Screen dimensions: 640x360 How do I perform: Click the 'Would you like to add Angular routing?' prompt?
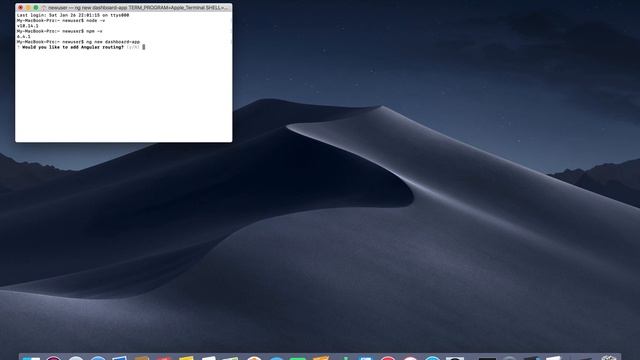[x=73, y=47]
